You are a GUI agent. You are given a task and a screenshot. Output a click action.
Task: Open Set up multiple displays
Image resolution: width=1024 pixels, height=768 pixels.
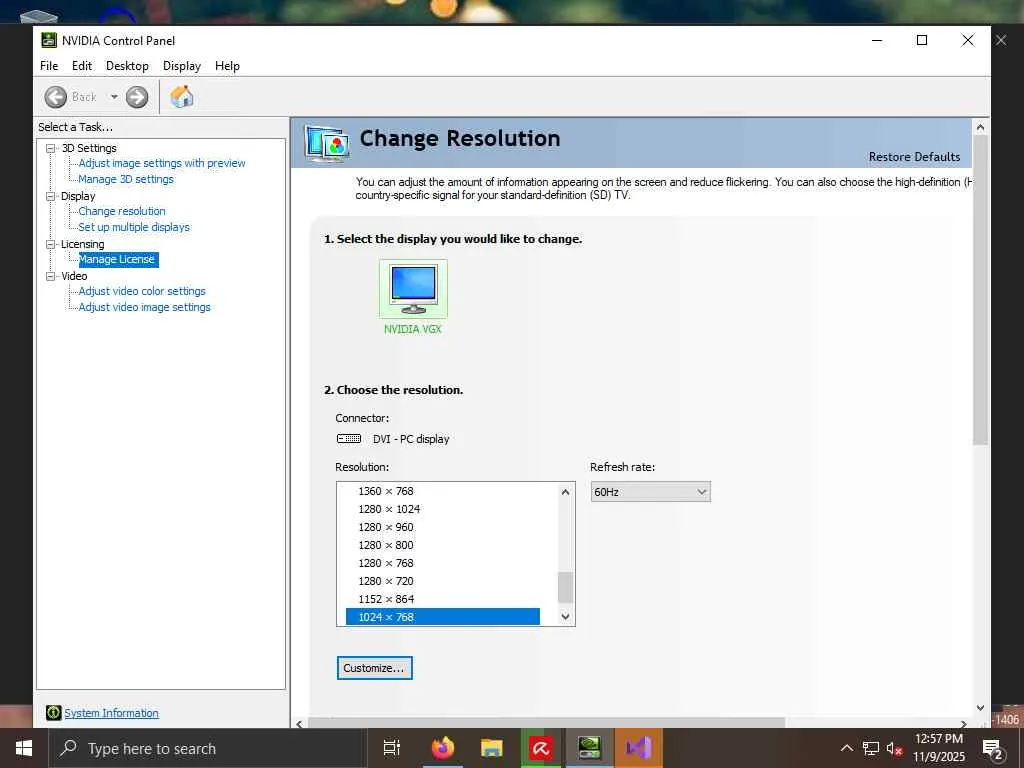tap(134, 227)
